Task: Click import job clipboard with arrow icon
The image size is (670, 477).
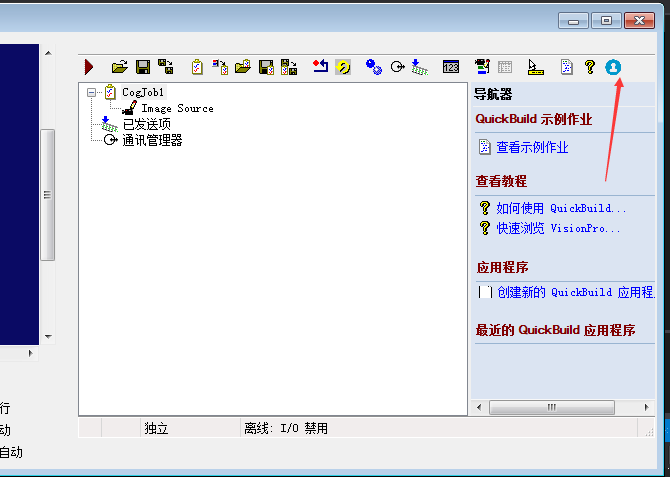Action: pos(220,67)
